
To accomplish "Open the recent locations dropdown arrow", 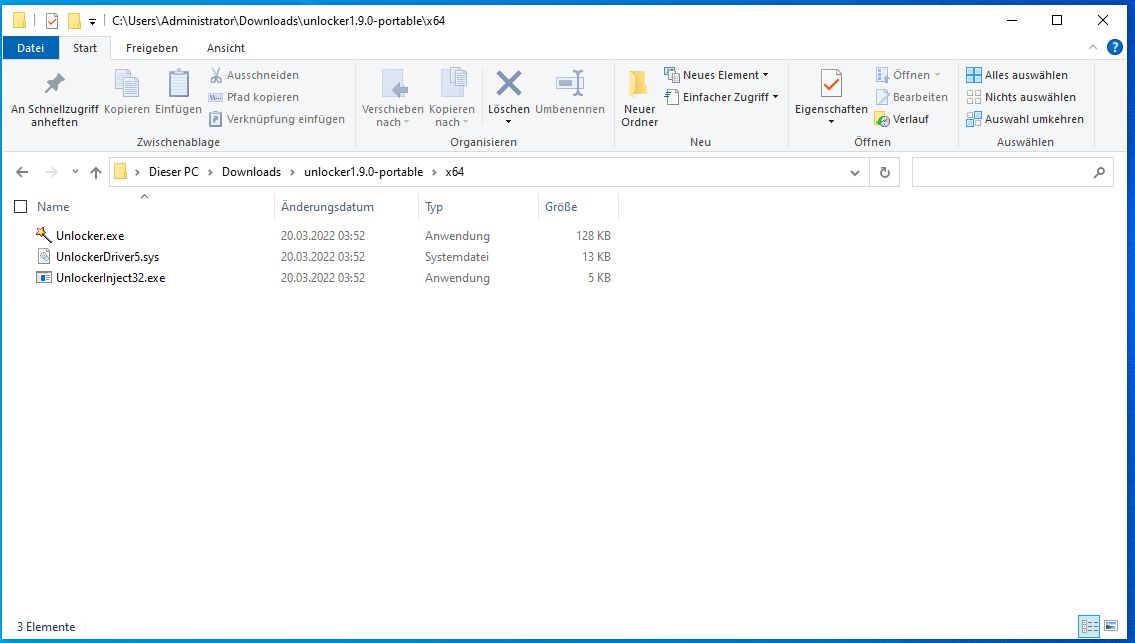I will [x=75, y=172].
